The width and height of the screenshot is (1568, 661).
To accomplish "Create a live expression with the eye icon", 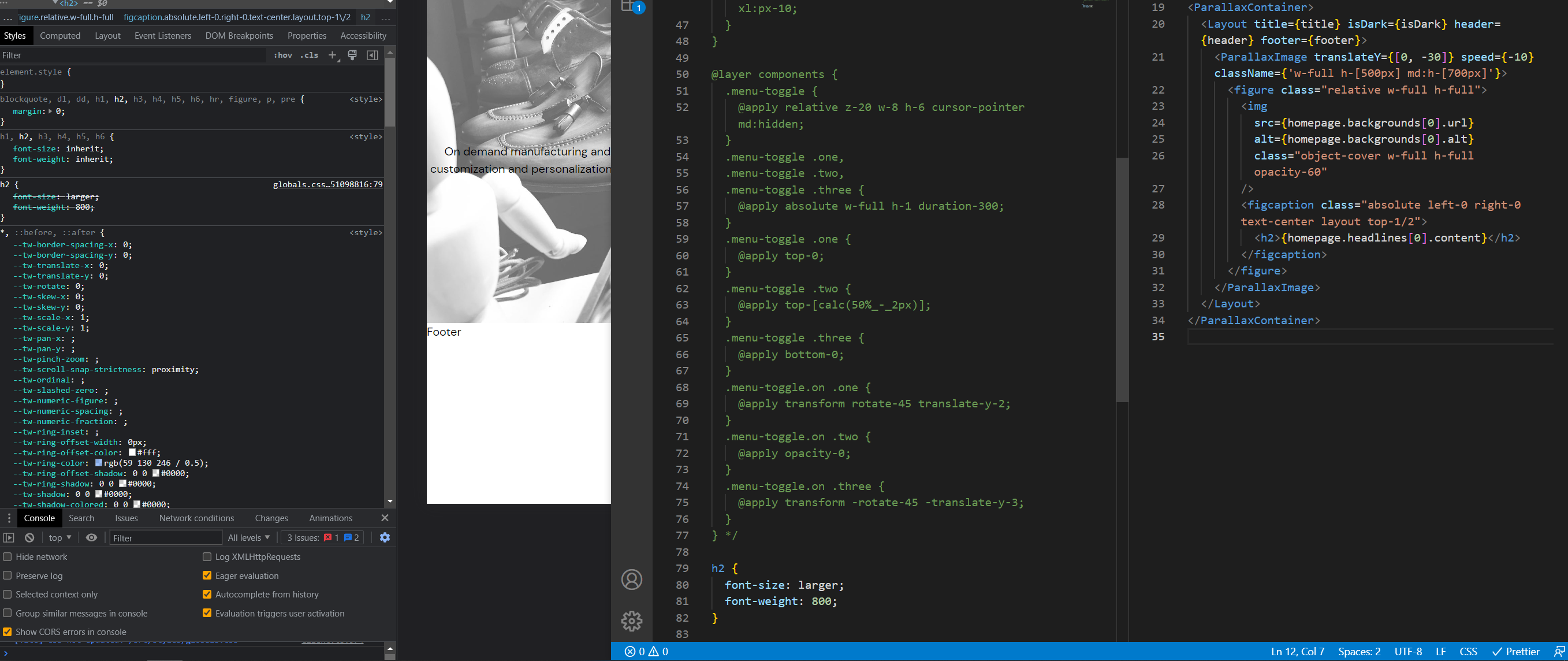I will (x=91, y=537).
